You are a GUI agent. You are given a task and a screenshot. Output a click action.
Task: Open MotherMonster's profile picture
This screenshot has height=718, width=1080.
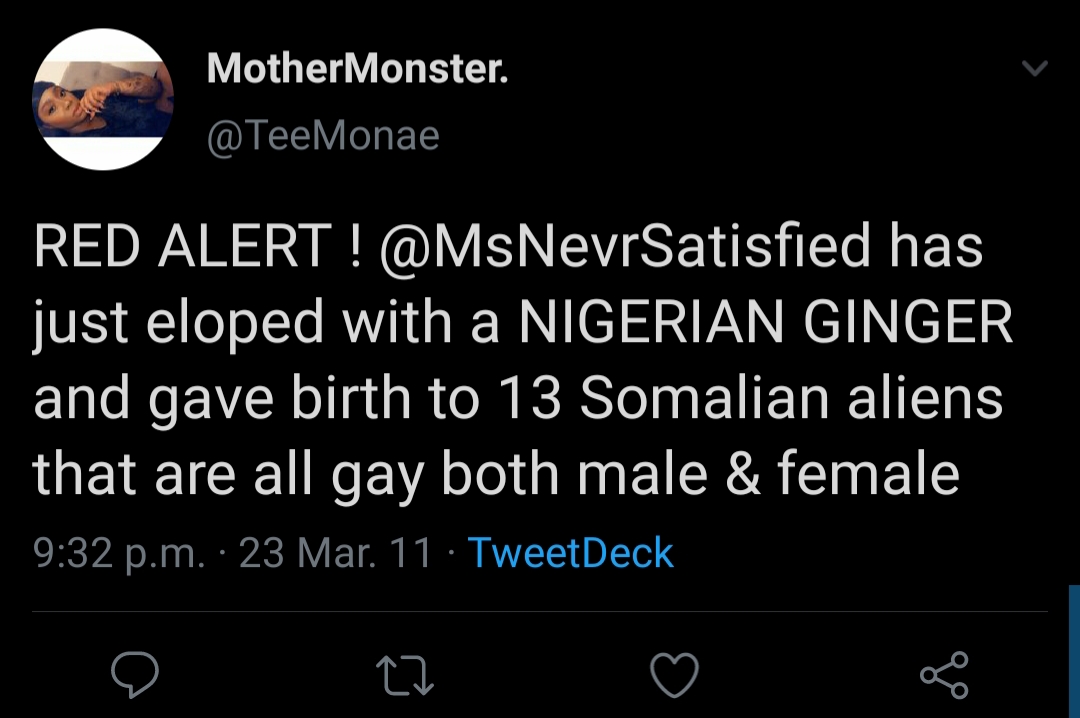(x=104, y=98)
